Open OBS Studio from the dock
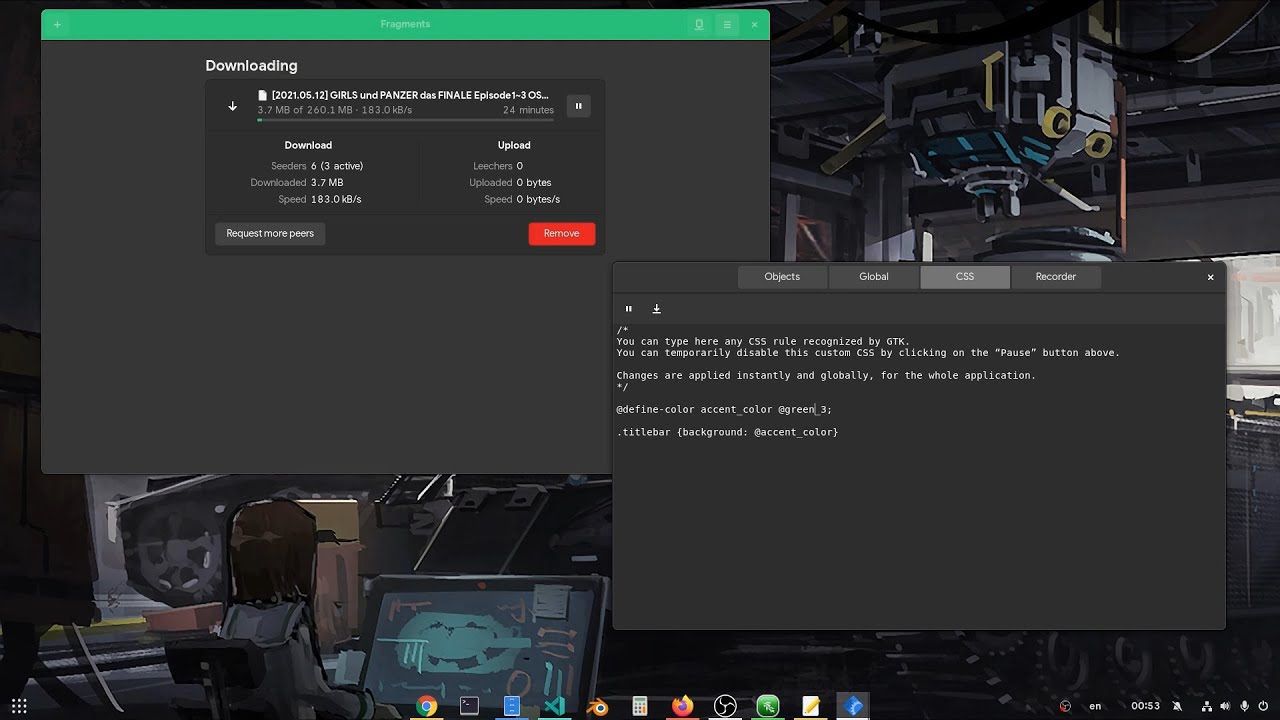Screen dimensions: 1280x720 point(725,707)
